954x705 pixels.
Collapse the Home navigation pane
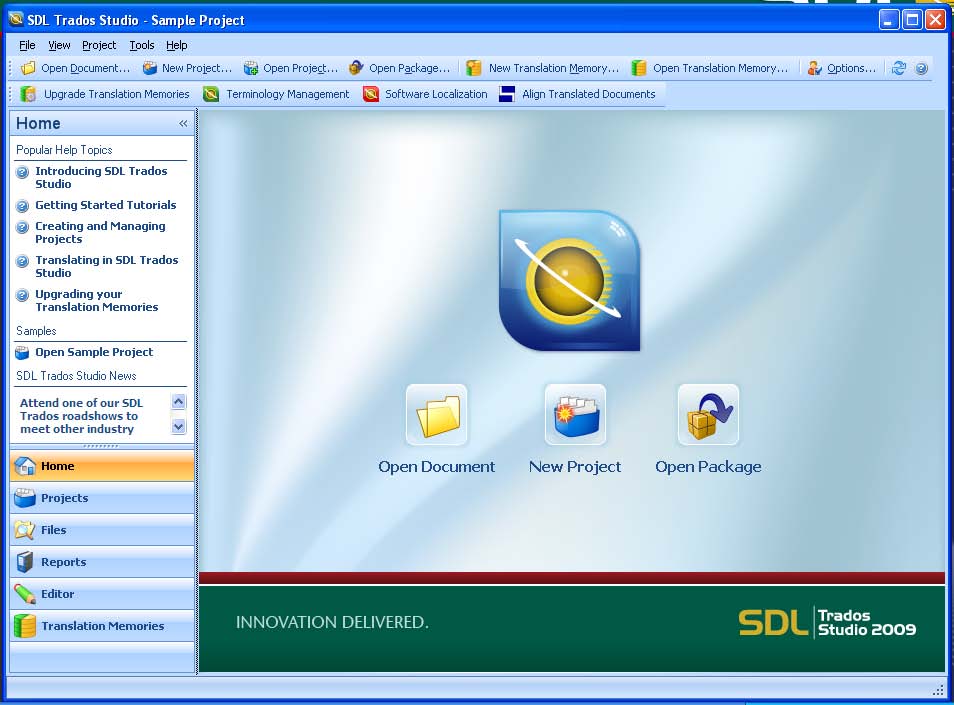[183, 123]
